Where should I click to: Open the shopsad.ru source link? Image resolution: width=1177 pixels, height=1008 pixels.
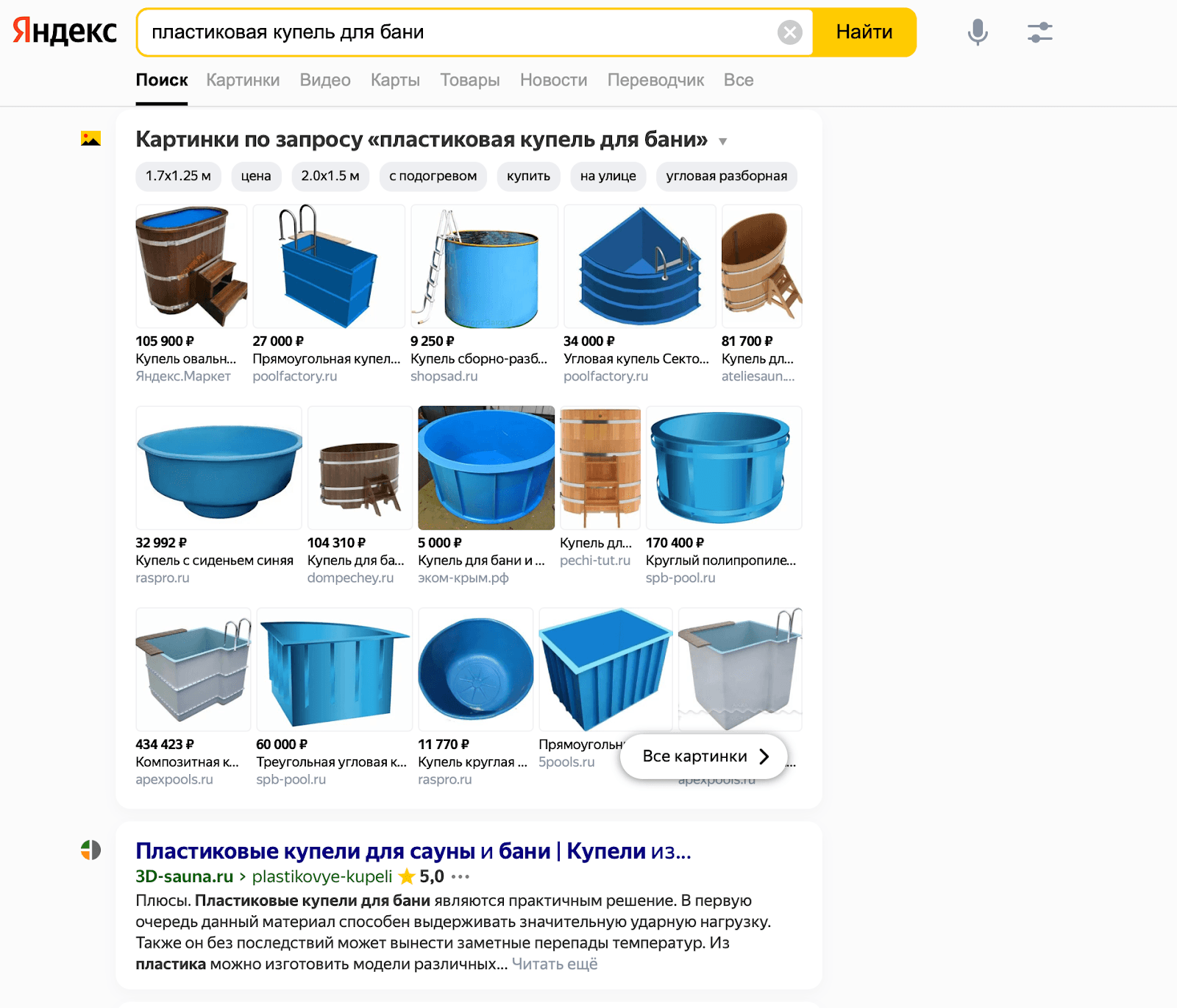[x=444, y=377]
